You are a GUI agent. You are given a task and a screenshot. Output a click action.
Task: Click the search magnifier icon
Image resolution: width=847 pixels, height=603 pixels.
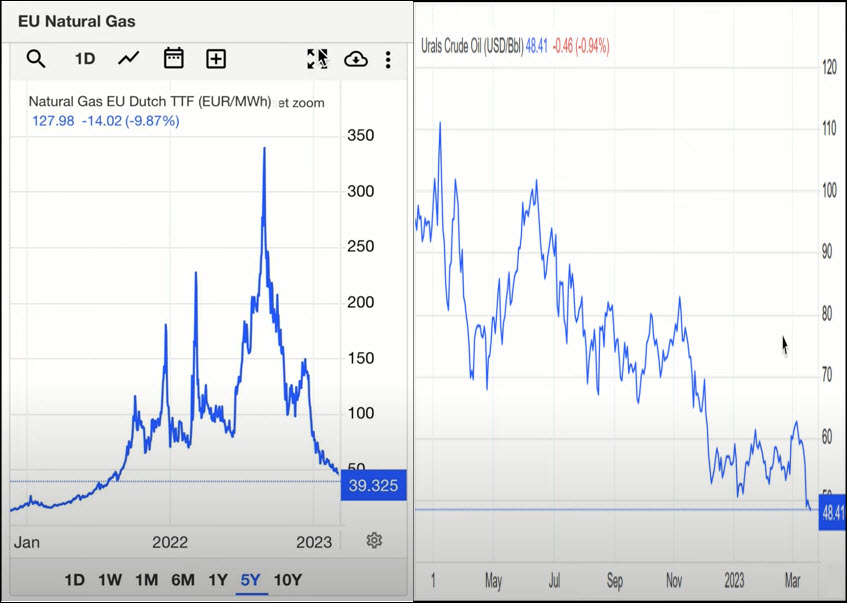tap(36, 59)
